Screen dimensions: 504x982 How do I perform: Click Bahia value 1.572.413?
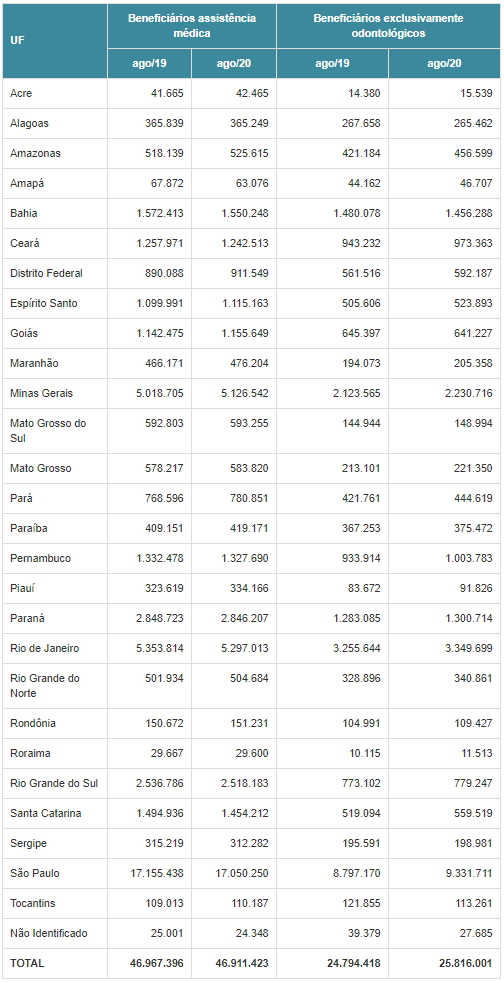pyautogui.click(x=160, y=214)
